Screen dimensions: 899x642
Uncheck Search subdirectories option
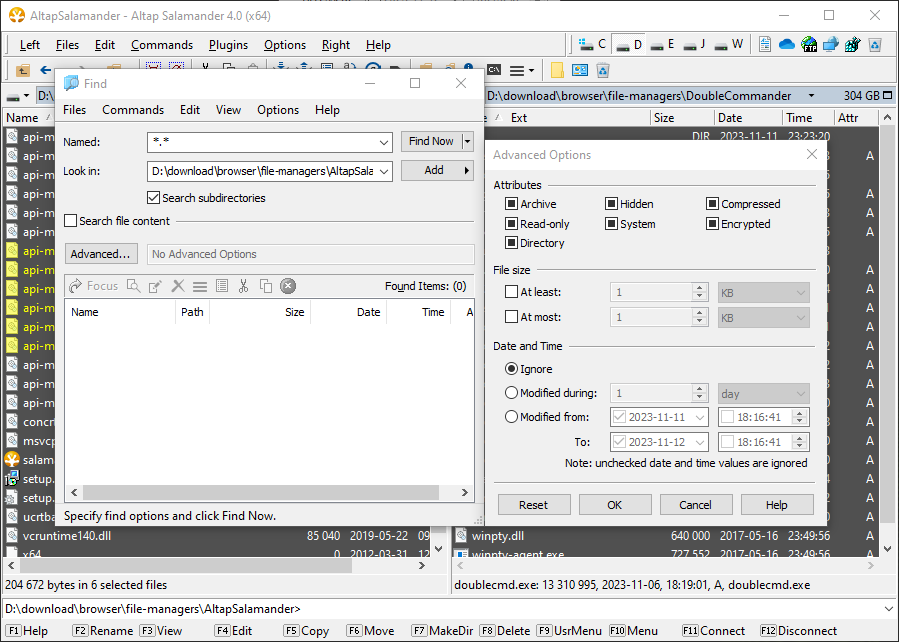click(x=154, y=198)
